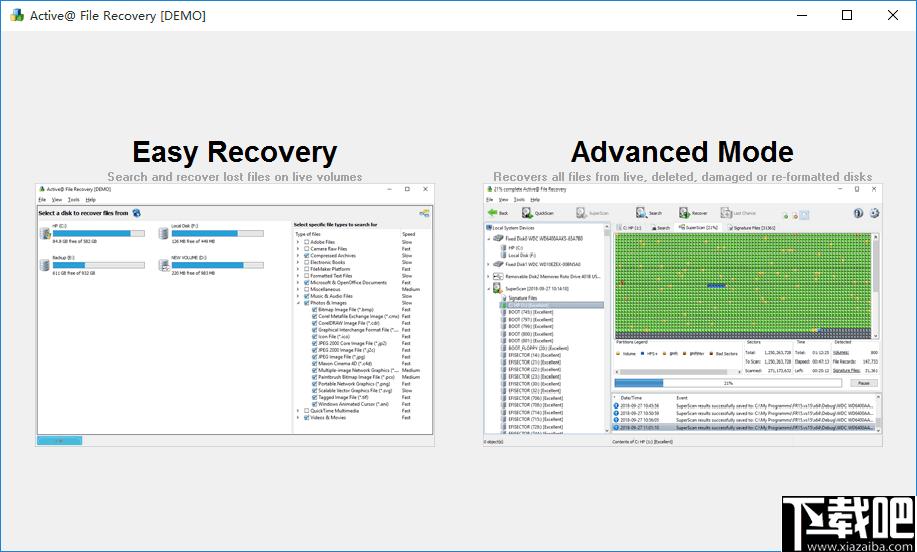Image resolution: width=917 pixels, height=552 pixels.
Task: Enable the Adobe Files checkbox
Action: click(307, 242)
